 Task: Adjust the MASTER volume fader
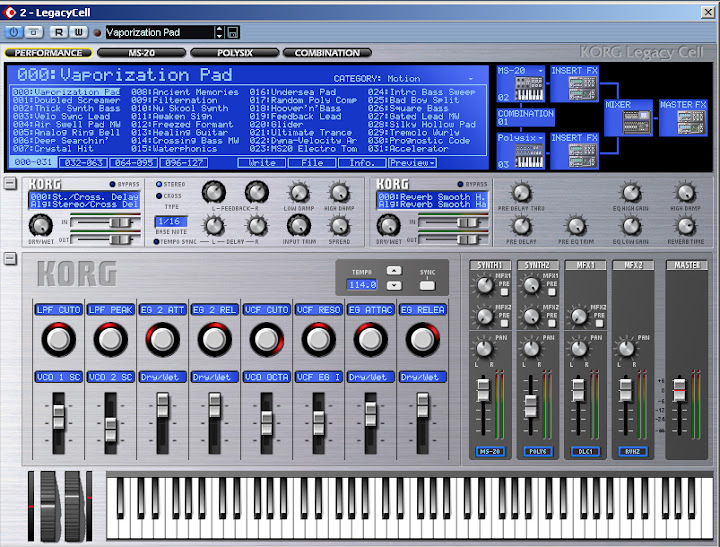click(679, 389)
